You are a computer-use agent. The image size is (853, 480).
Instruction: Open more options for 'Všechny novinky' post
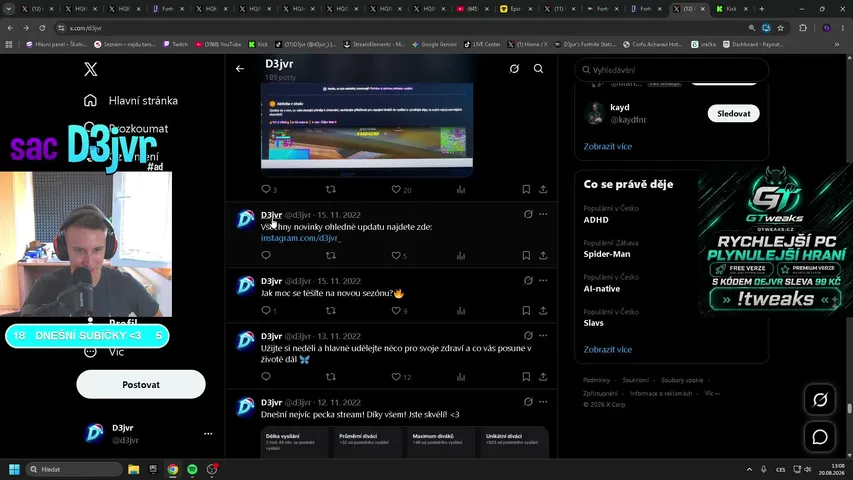pyautogui.click(x=543, y=214)
